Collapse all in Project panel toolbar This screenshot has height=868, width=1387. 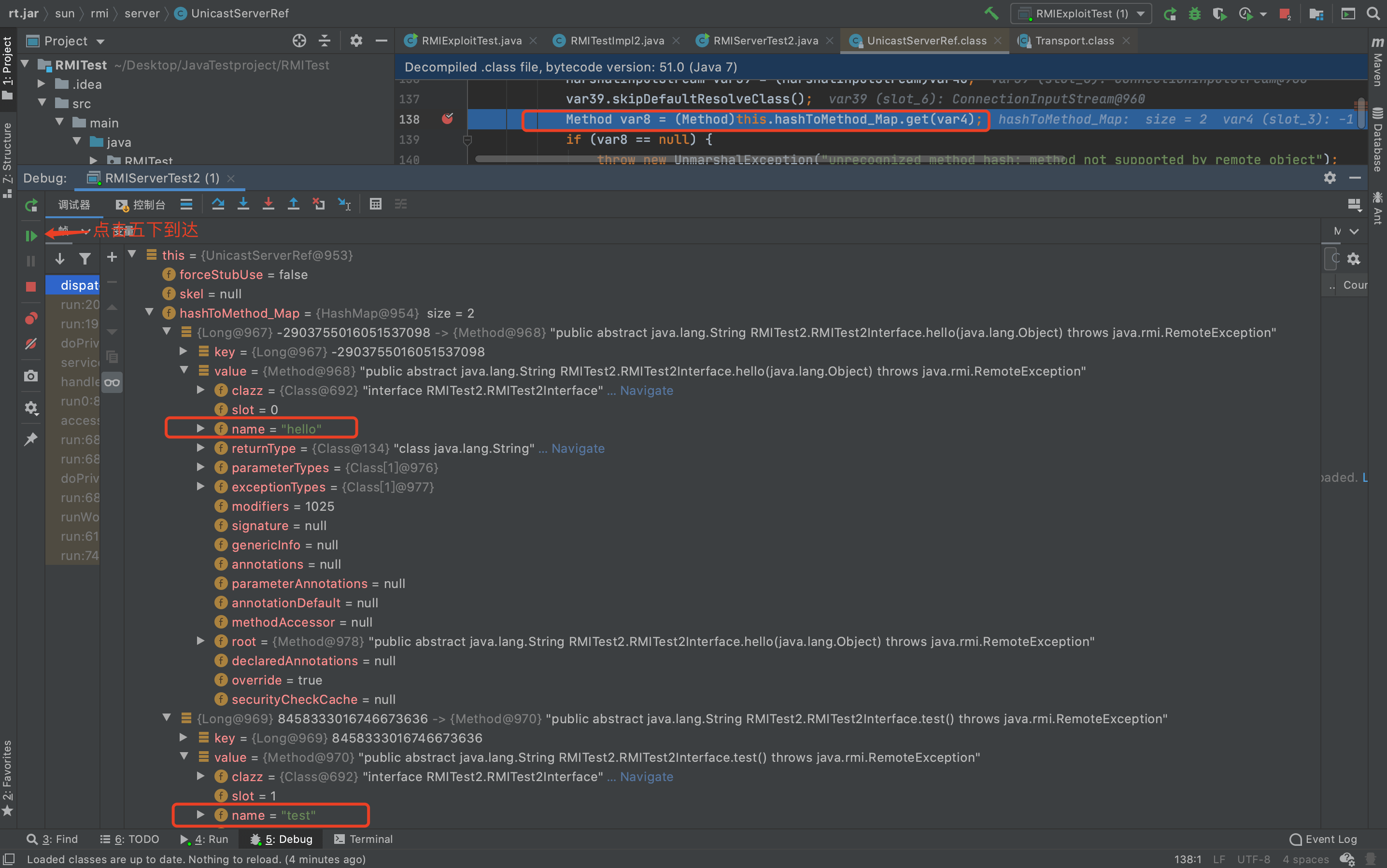click(325, 40)
